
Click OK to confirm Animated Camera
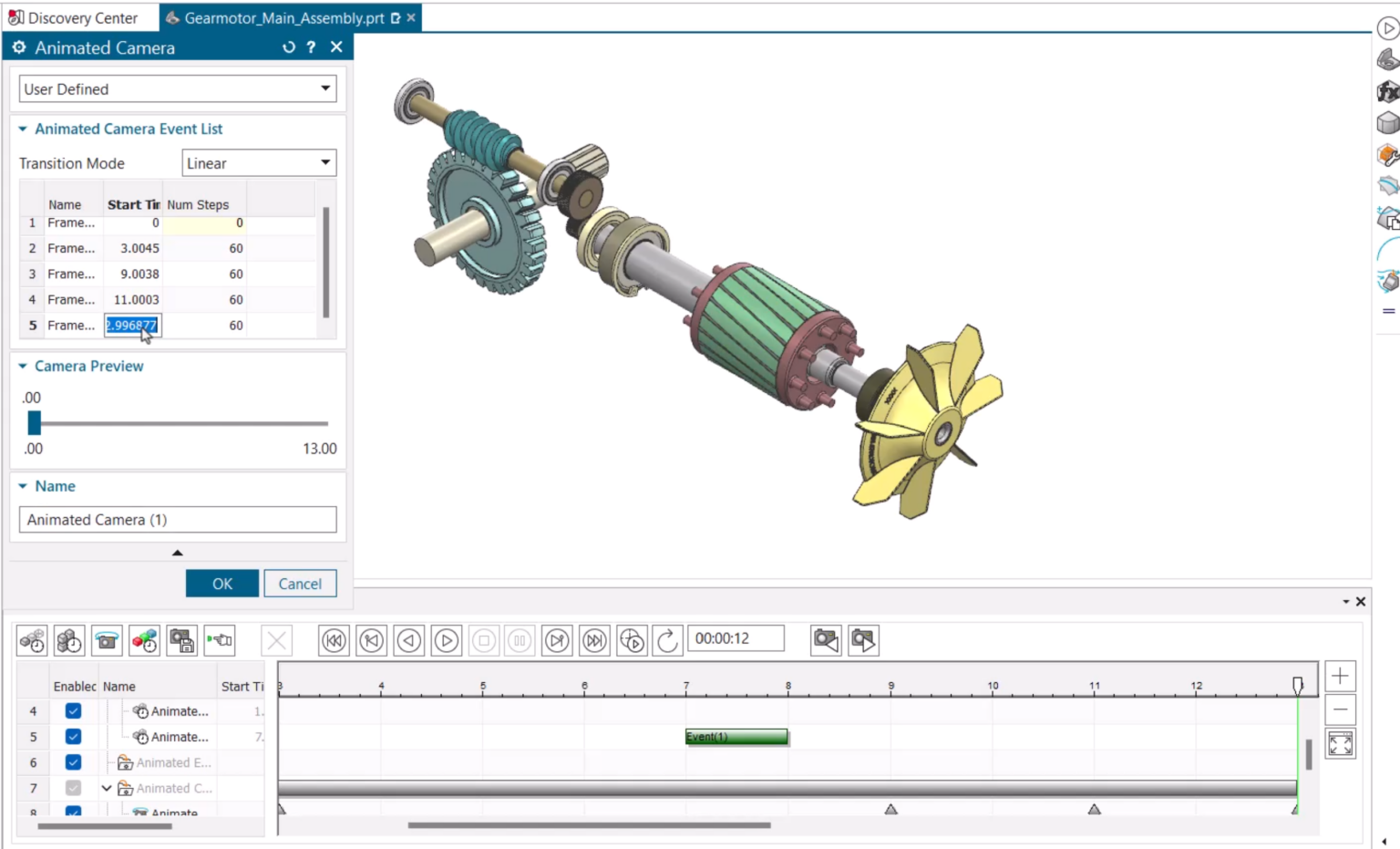click(x=222, y=584)
